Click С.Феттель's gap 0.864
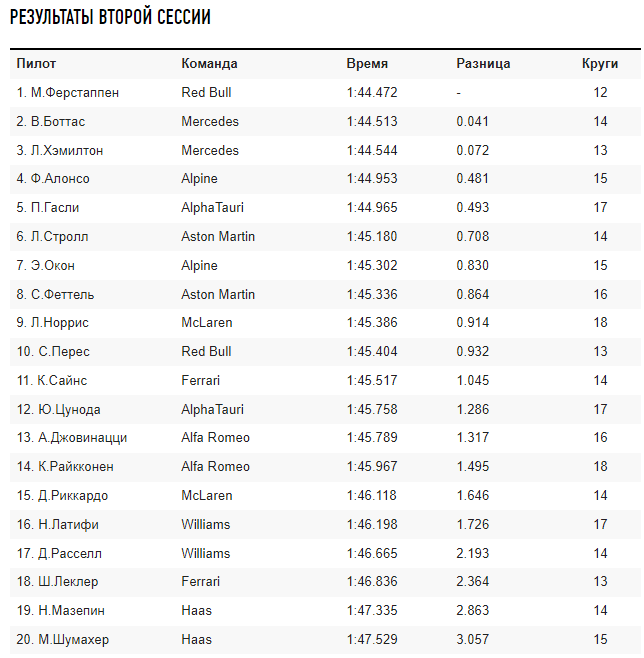 473,295
